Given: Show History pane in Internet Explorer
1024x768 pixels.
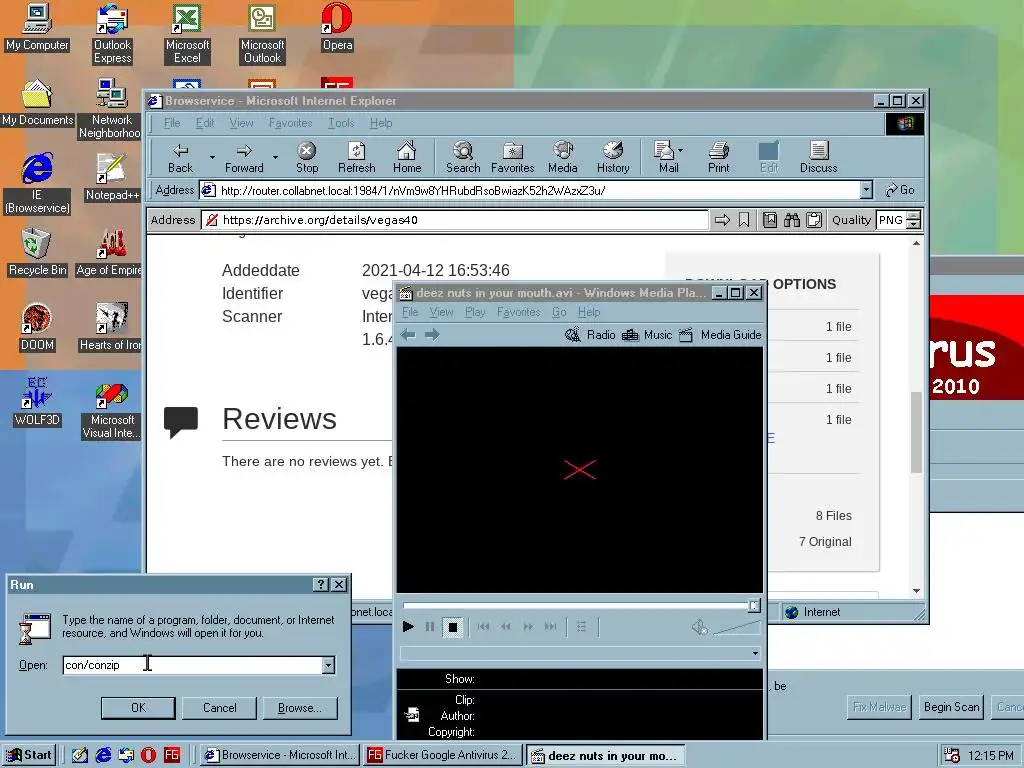Looking at the screenshot, I should click(x=613, y=158).
